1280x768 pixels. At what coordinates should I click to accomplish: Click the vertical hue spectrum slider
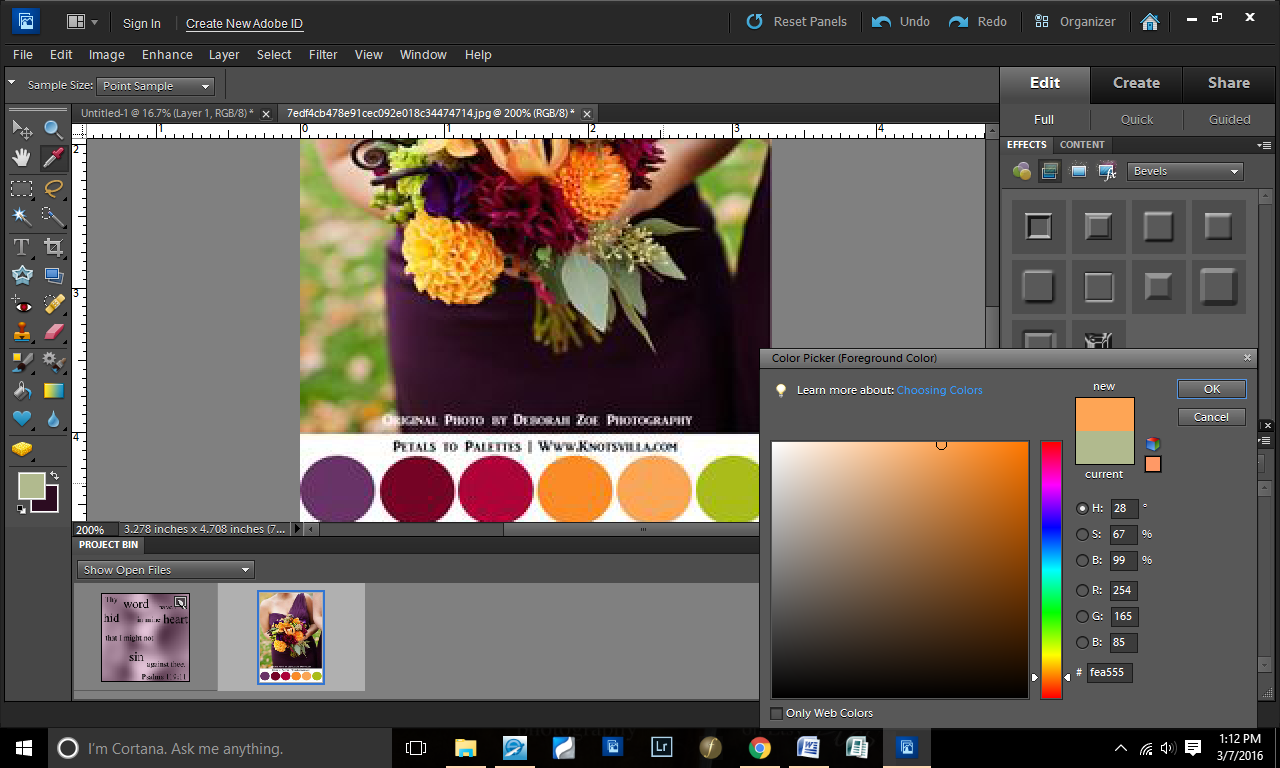(1051, 570)
